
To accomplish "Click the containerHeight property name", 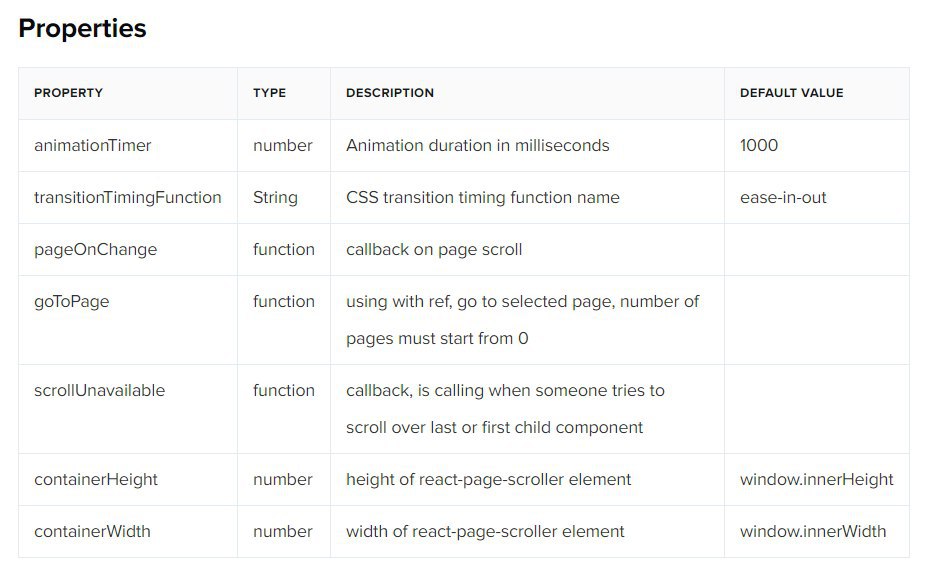I will point(96,479).
